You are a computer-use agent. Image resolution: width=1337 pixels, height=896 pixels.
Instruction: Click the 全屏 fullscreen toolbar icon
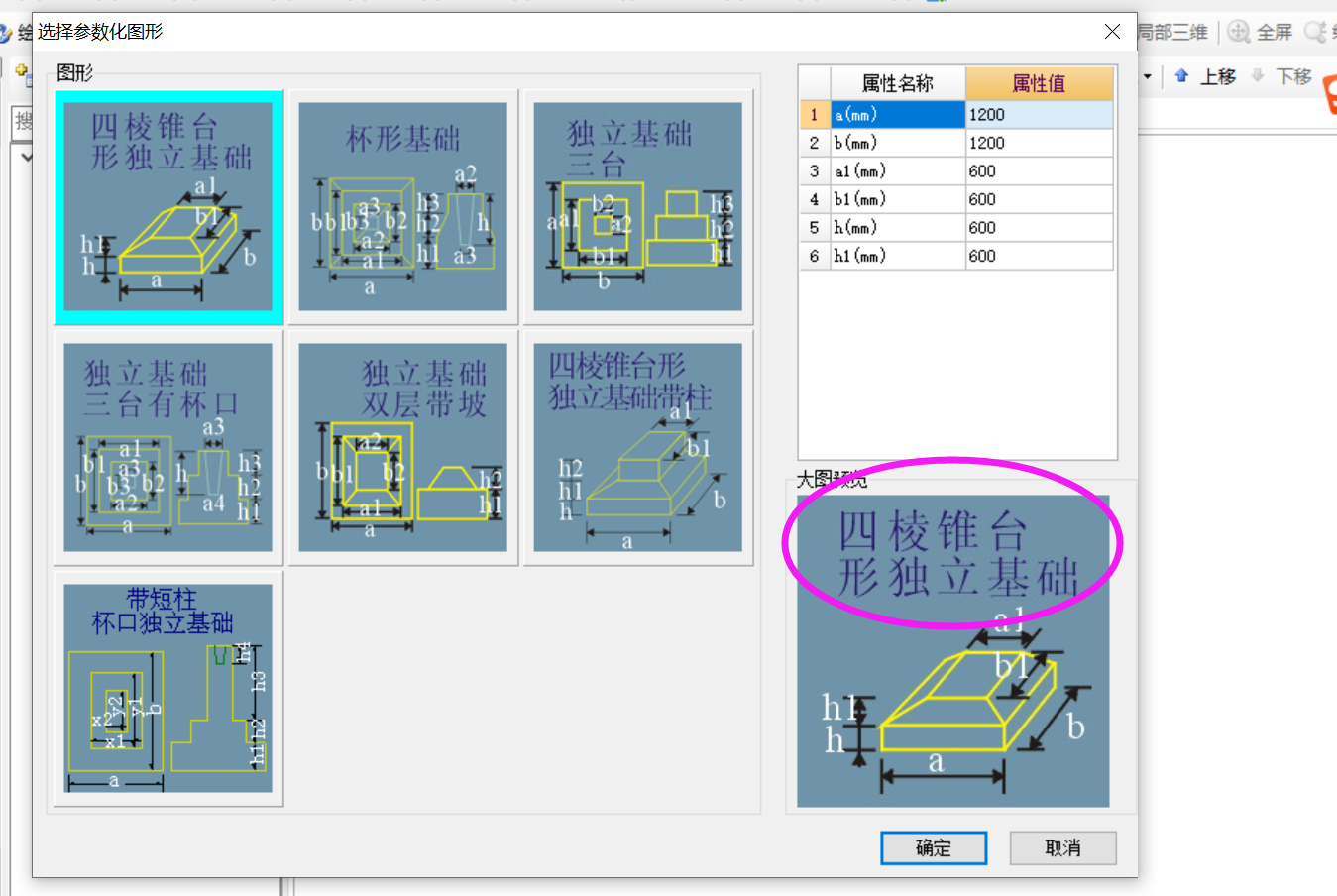point(1261,32)
